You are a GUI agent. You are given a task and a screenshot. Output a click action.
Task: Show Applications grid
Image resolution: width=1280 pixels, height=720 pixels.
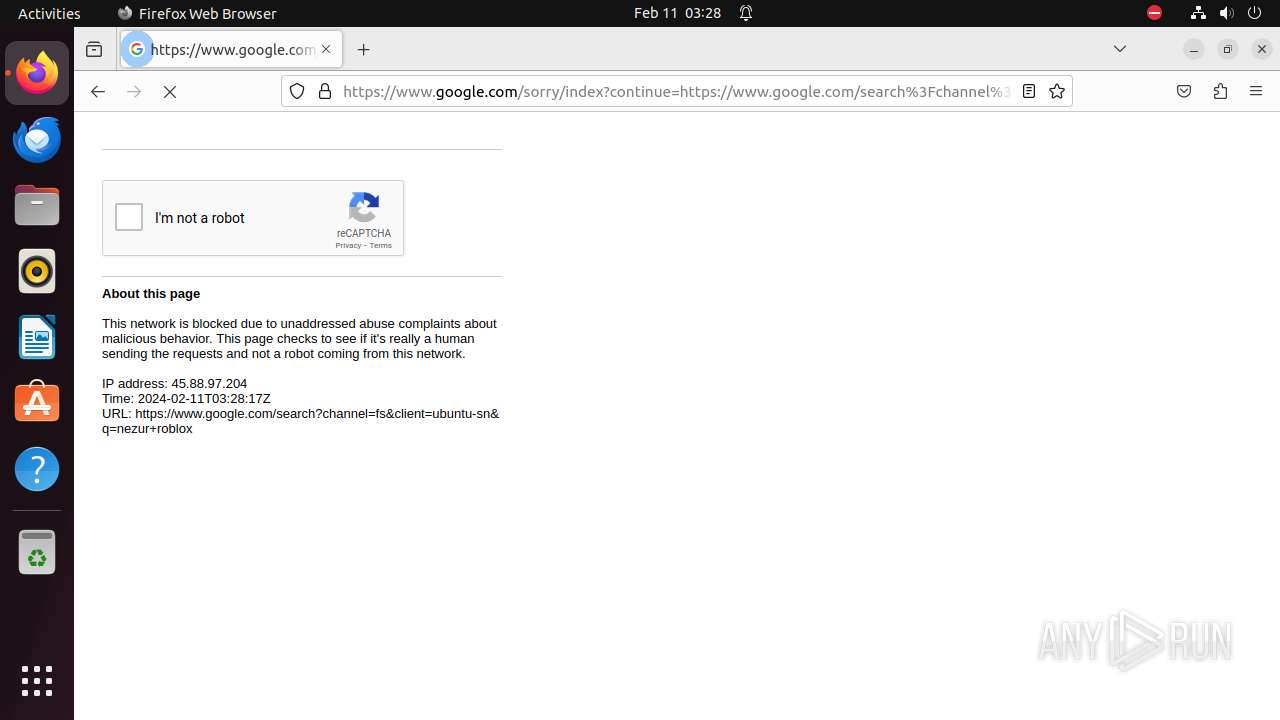(37, 681)
